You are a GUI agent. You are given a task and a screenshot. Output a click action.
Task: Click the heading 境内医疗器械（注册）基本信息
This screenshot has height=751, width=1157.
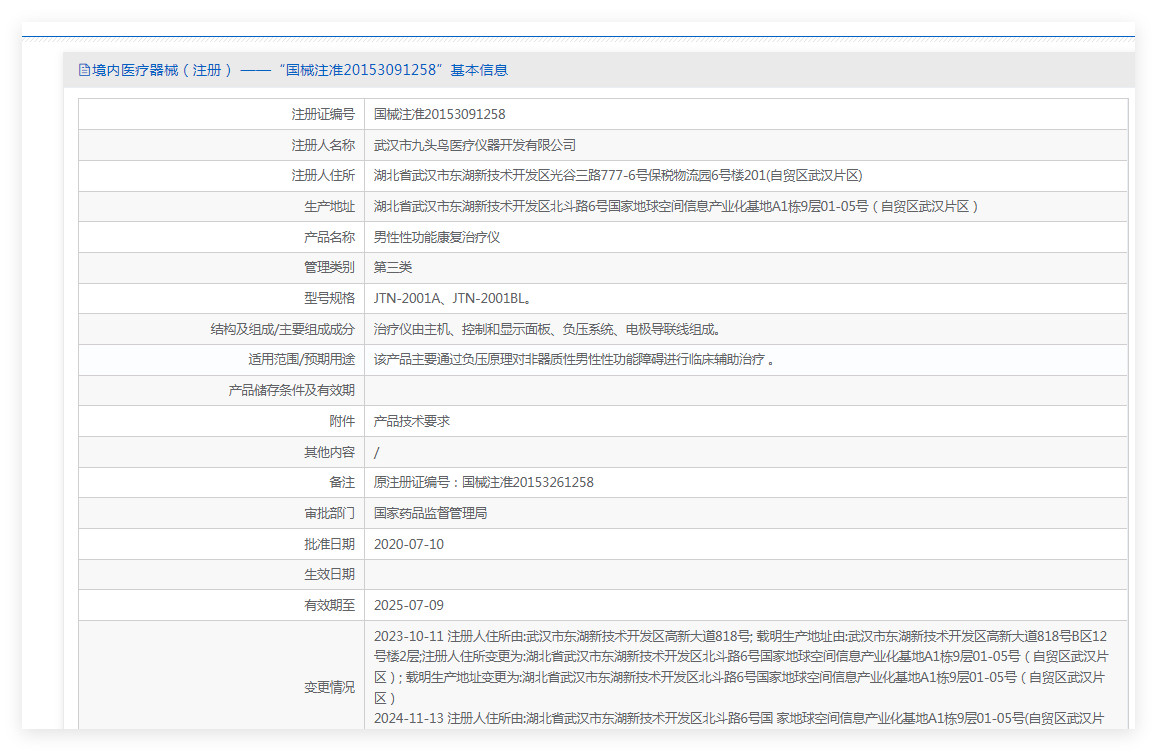[300, 70]
